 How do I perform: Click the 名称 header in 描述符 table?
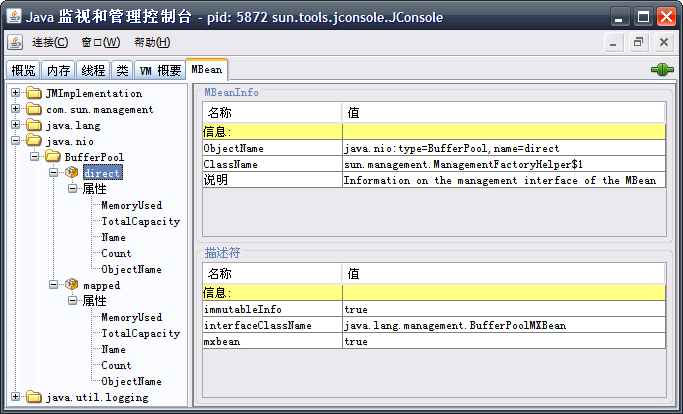point(272,274)
